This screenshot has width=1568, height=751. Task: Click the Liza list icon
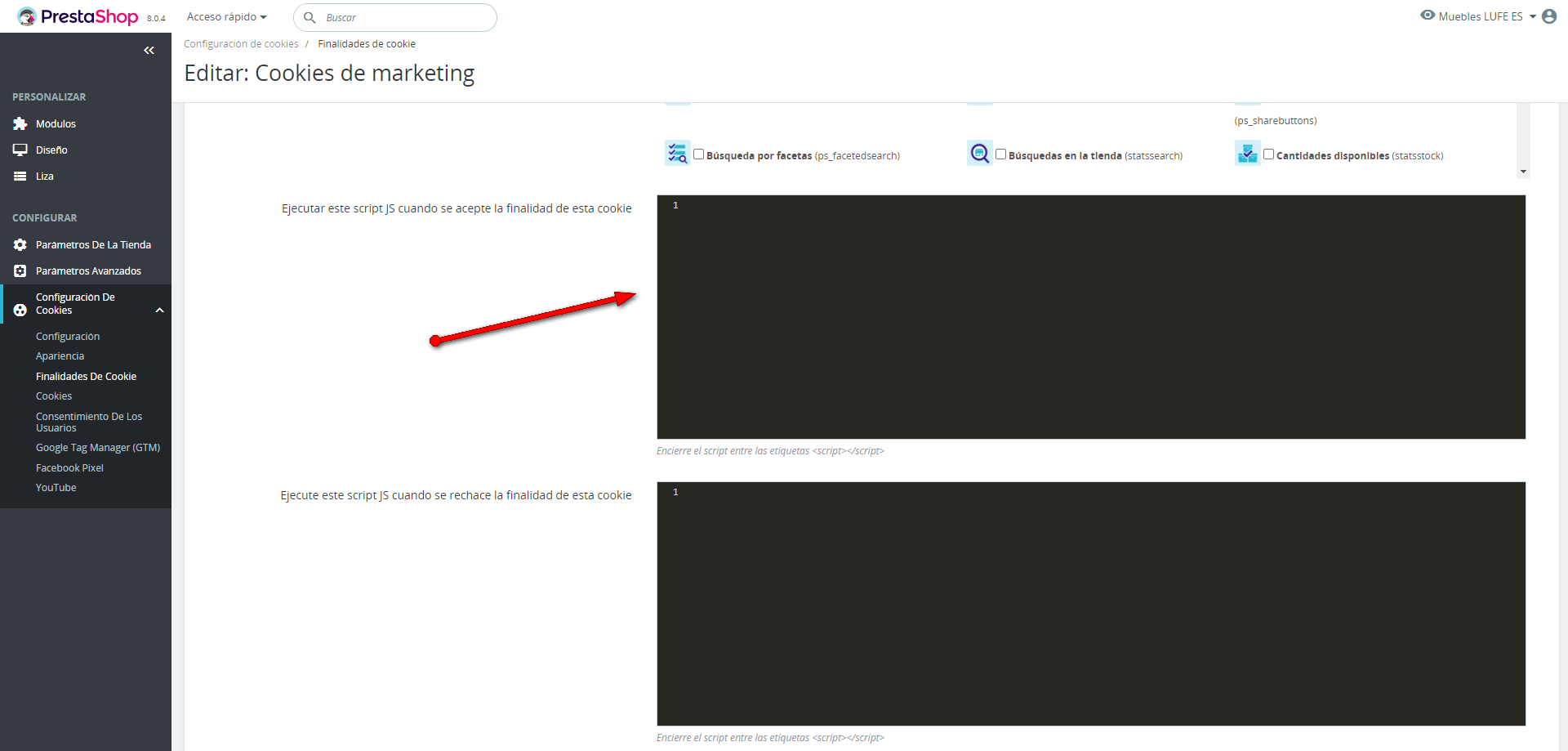[20, 177]
